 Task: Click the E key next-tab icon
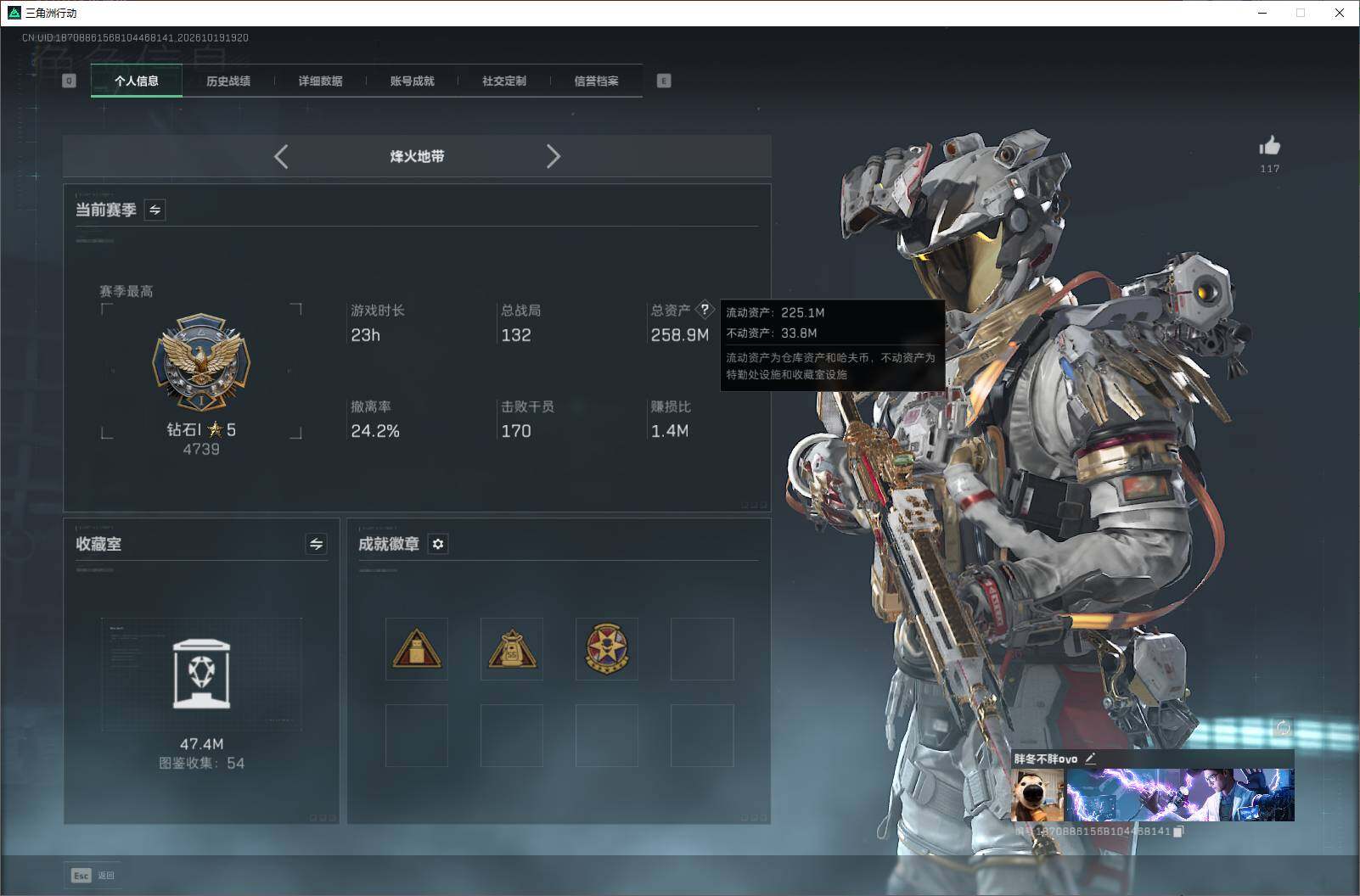[664, 81]
